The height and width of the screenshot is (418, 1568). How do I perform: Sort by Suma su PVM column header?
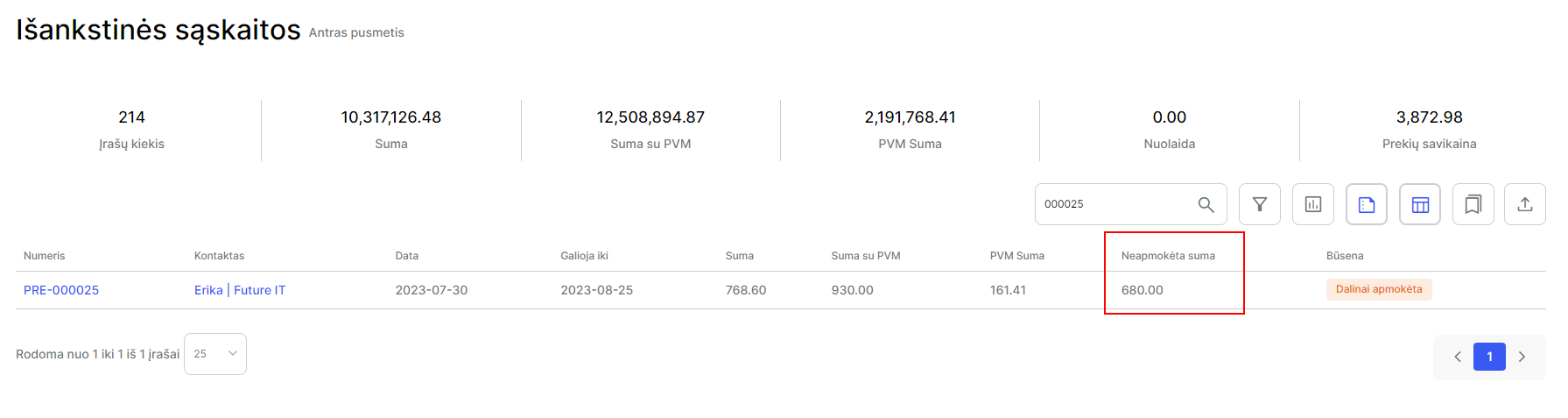866,256
